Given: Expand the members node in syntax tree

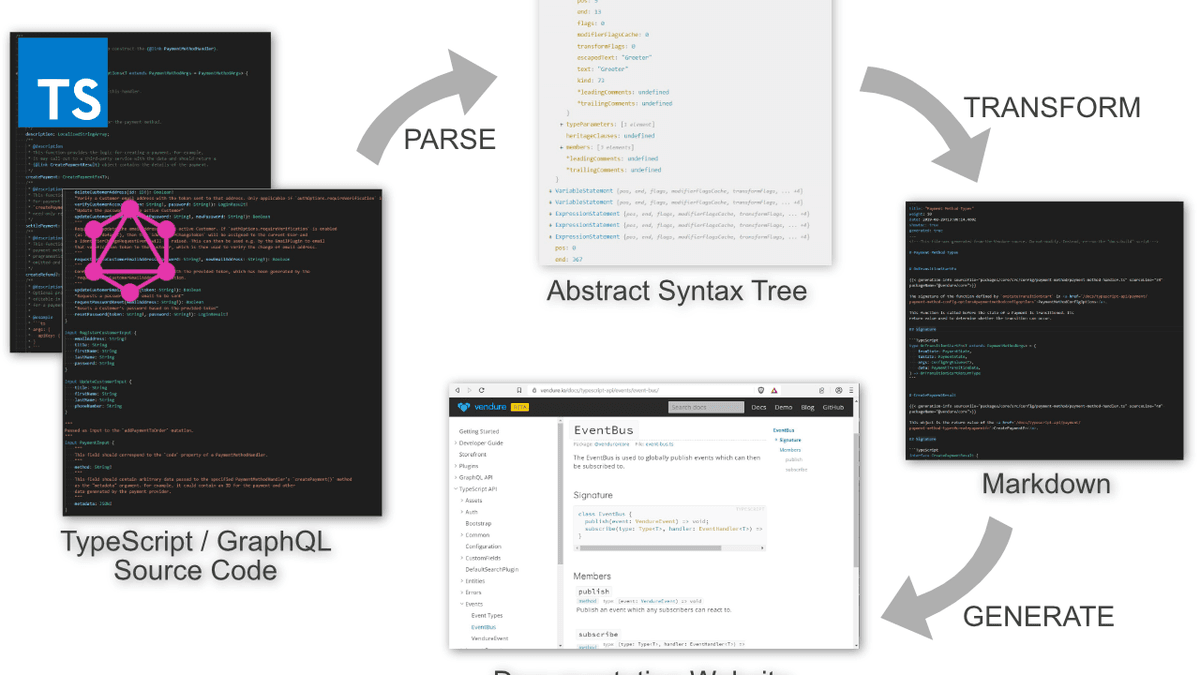Looking at the screenshot, I should click(562, 147).
